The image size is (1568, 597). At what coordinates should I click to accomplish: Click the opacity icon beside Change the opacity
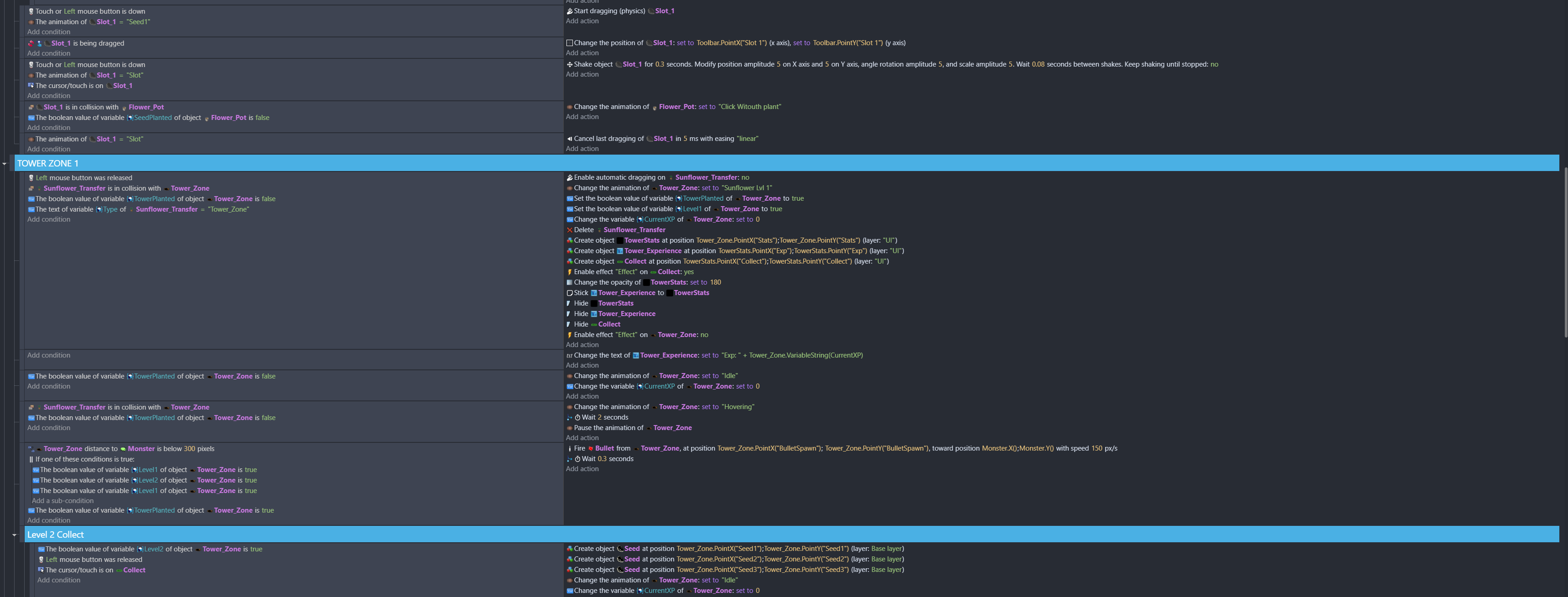(x=569, y=282)
